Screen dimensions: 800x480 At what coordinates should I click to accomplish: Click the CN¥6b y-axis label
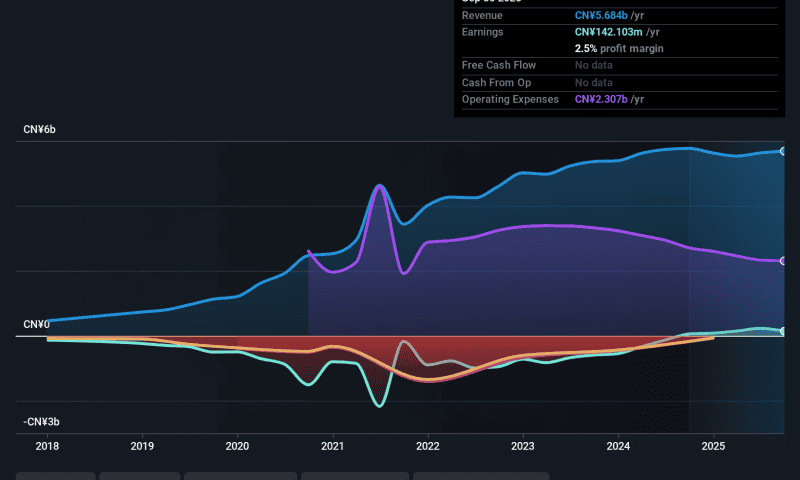point(40,131)
